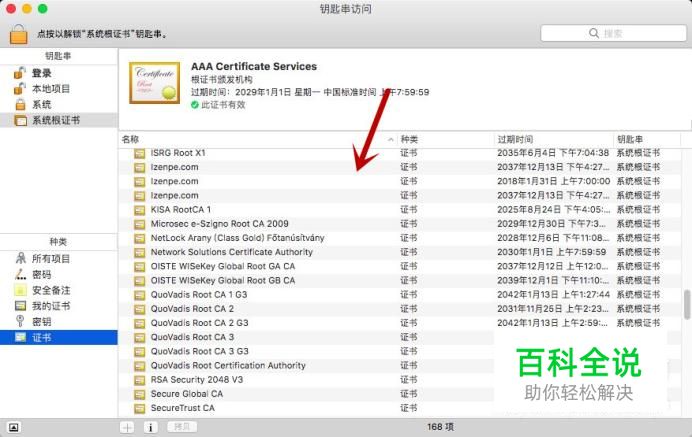The width and height of the screenshot is (692, 437).
Task: Select Microsec e-Szigno Root CA 2009 text
Action: pyautogui.click(x=219, y=223)
